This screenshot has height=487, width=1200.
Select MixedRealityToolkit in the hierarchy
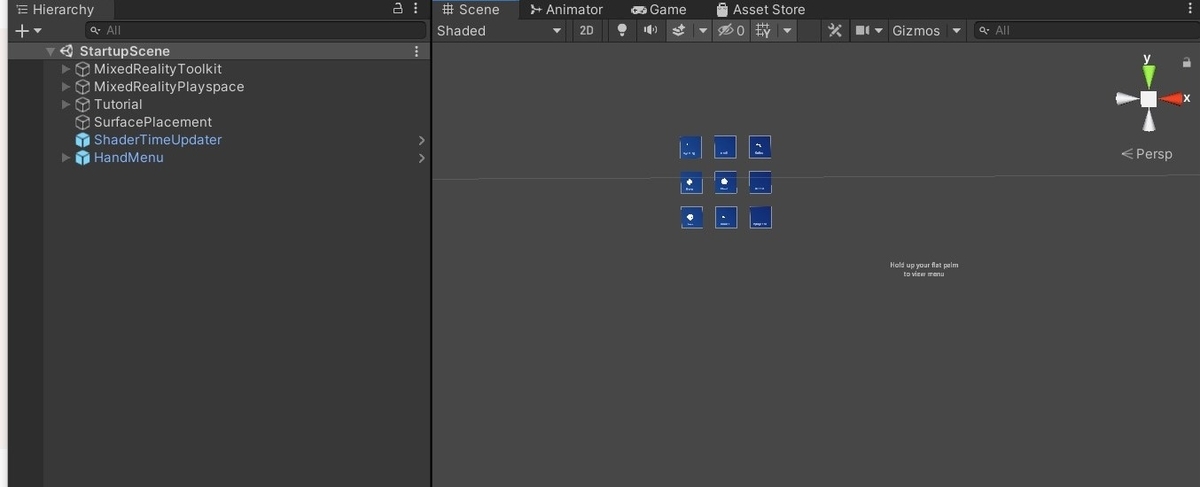[x=158, y=69]
